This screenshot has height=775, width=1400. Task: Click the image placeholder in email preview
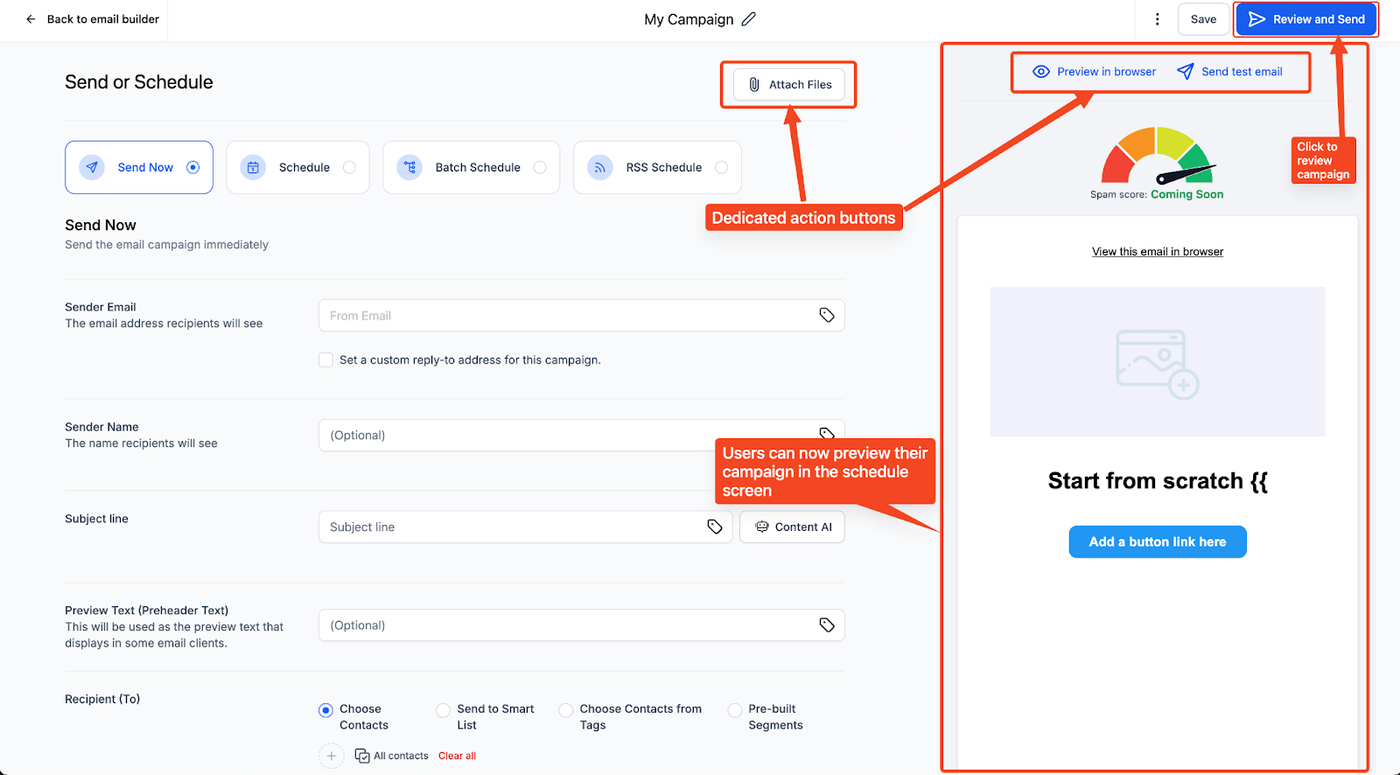click(x=1157, y=362)
